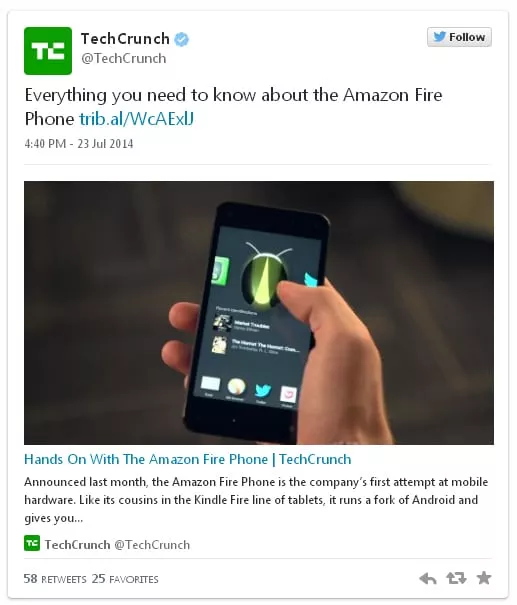Screen dimensions: 517x605
Task: Click the verified badge next to TechCrunch
Action: pyautogui.click(x=181, y=39)
